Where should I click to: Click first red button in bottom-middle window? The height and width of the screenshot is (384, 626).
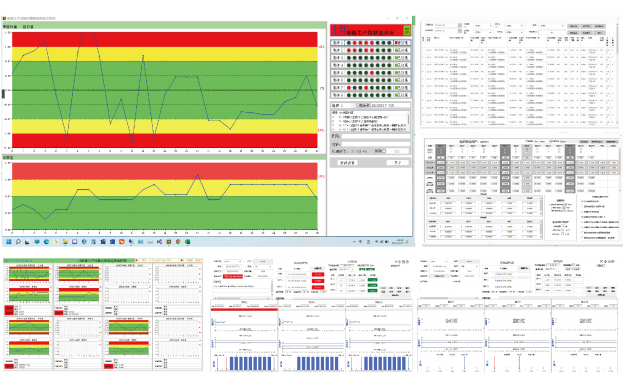click(x=318, y=274)
